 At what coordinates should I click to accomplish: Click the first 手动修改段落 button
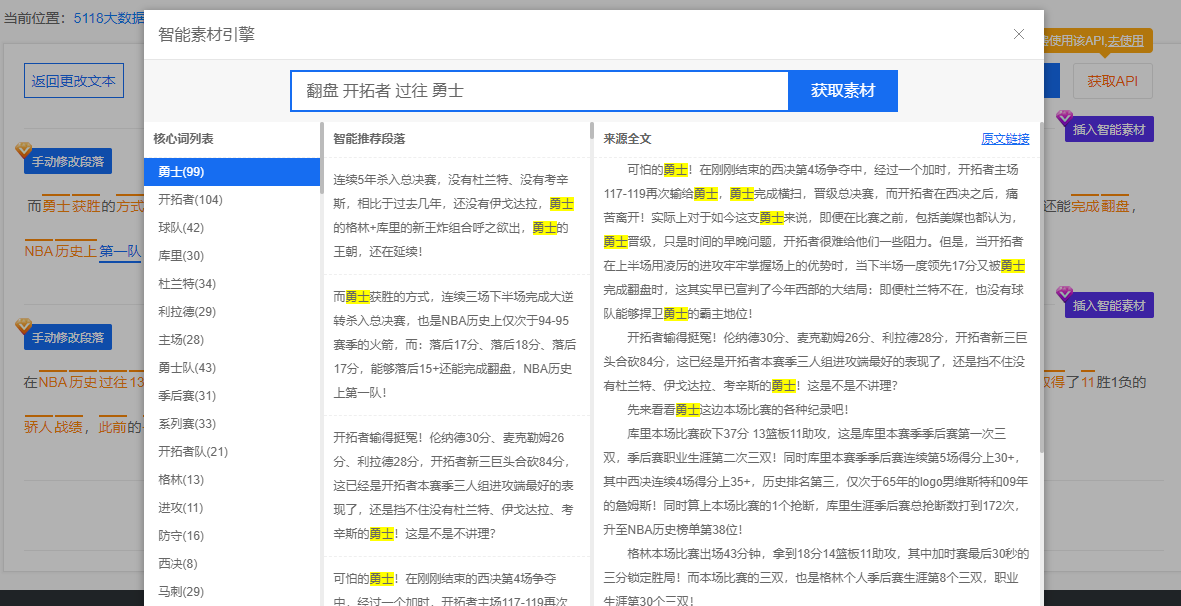click(x=68, y=161)
